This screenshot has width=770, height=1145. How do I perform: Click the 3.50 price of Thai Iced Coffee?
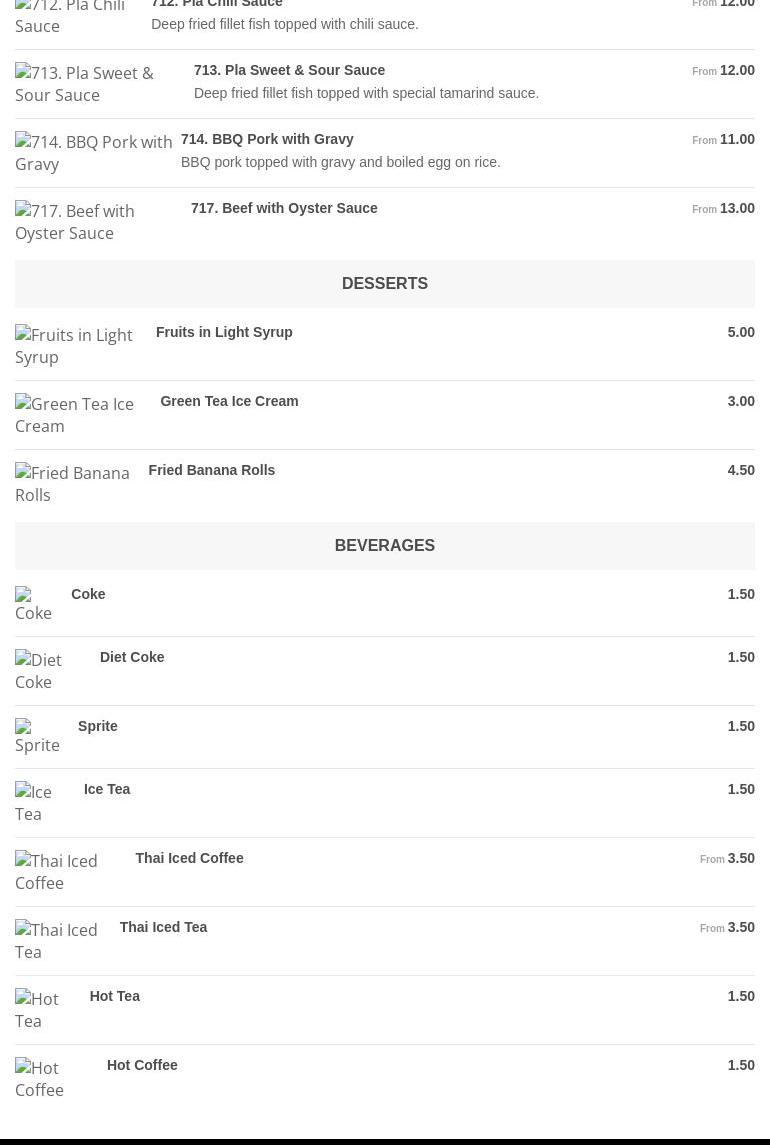click(741, 858)
